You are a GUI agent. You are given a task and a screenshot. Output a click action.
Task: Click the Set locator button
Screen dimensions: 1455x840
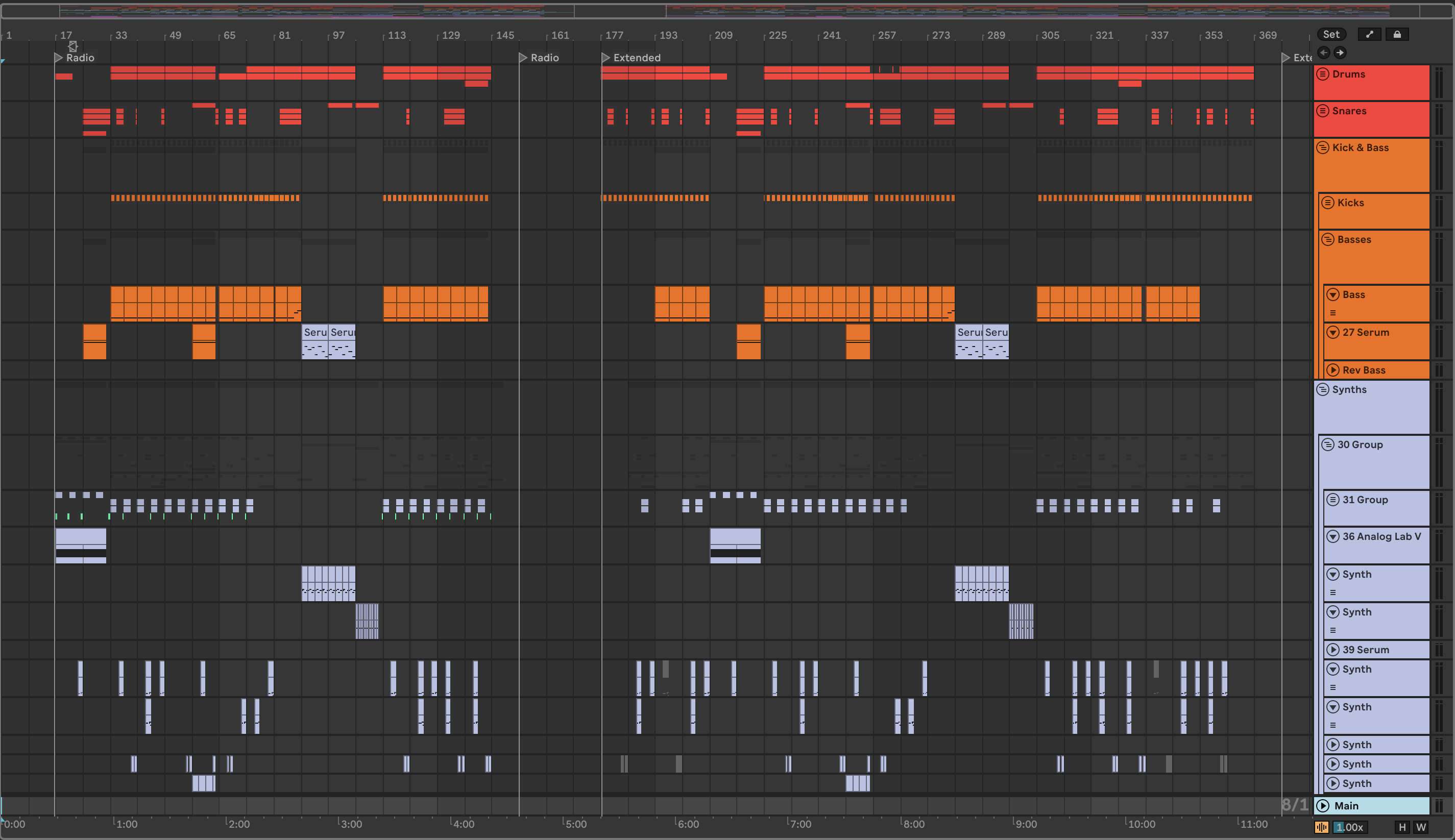[x=1331, y=35]
